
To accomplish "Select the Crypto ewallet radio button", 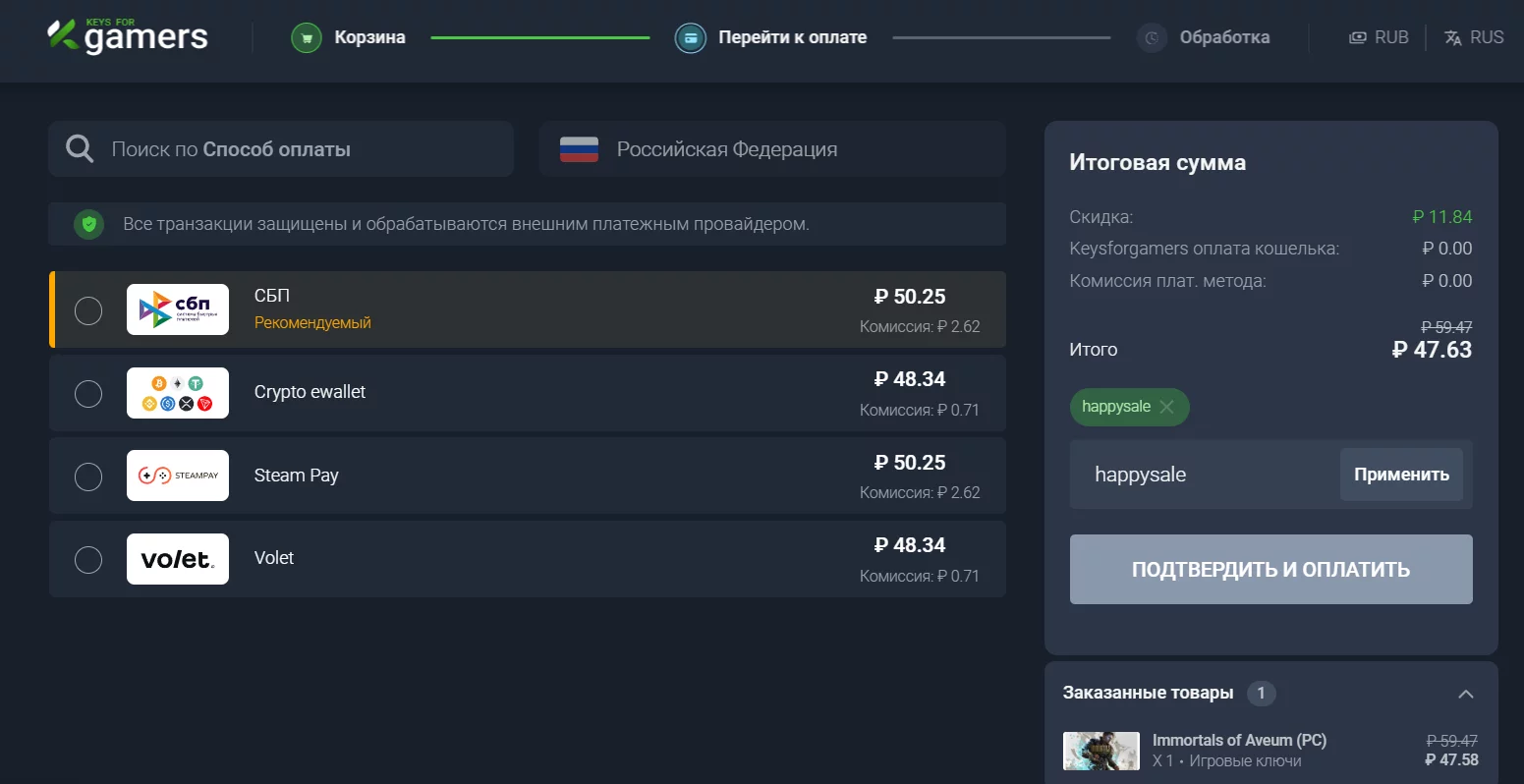I will [88, 393].
